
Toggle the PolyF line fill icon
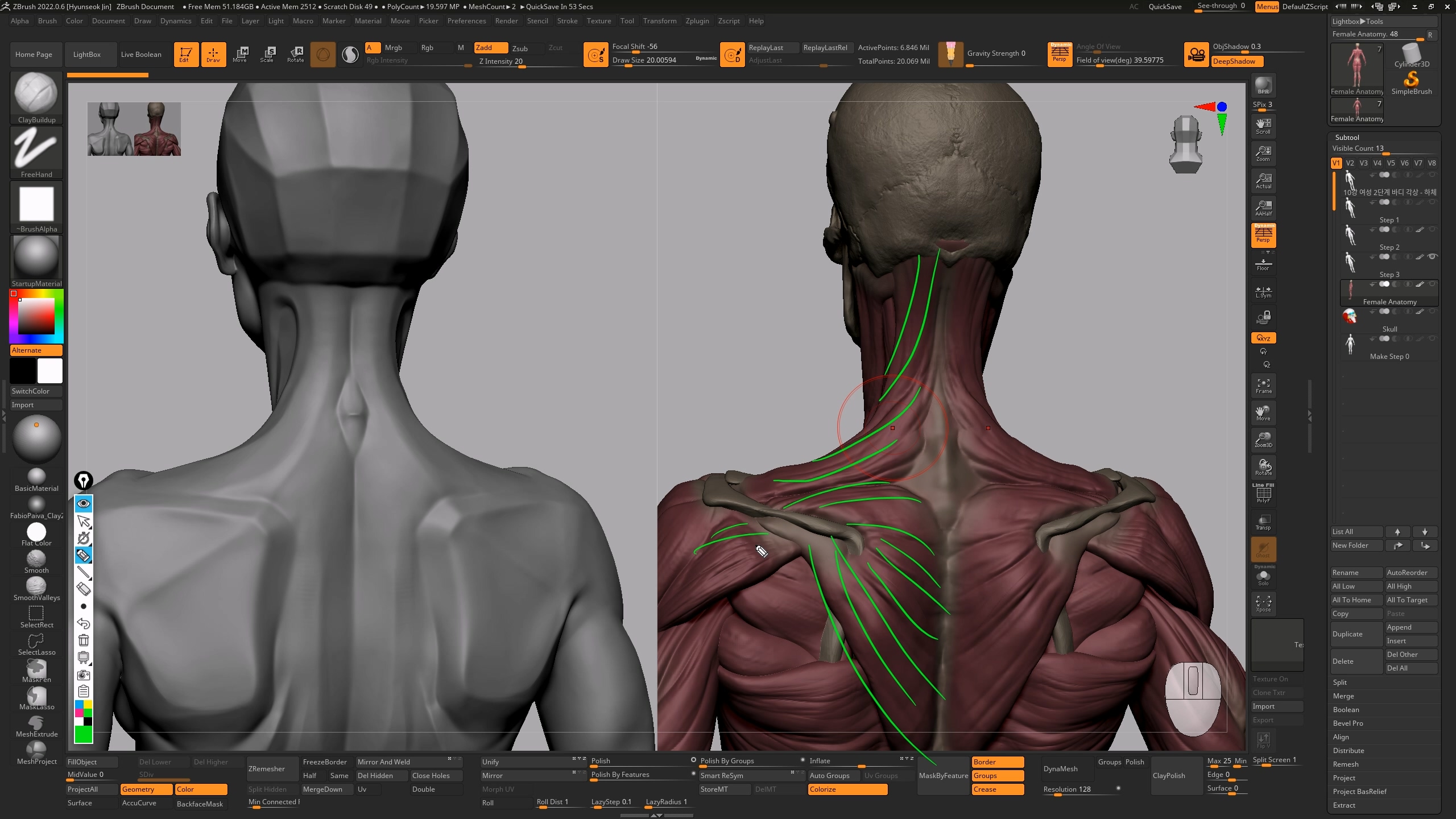(x=1263, y=494)
